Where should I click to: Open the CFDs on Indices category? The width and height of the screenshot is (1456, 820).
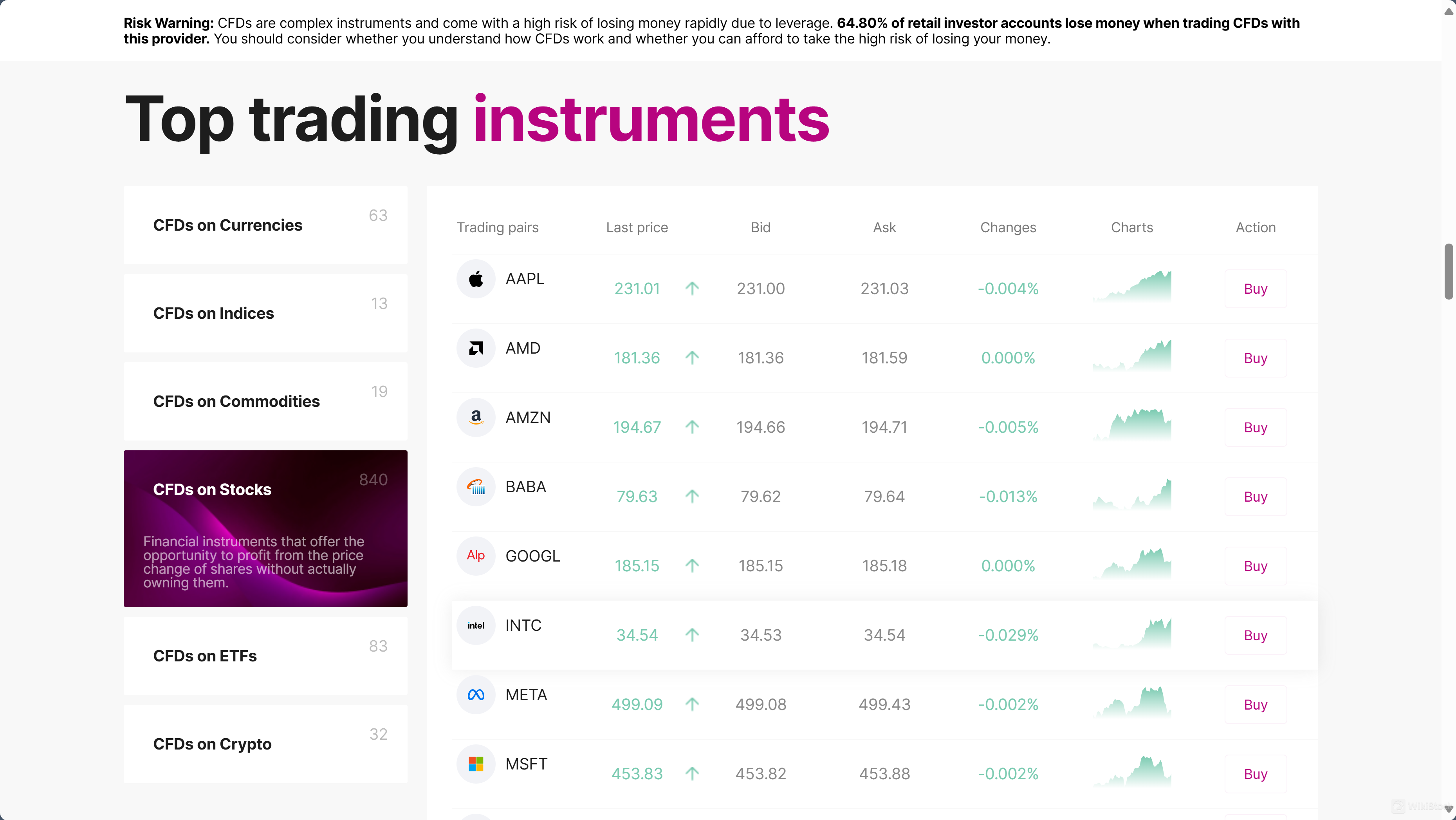(x=265, y=313)
